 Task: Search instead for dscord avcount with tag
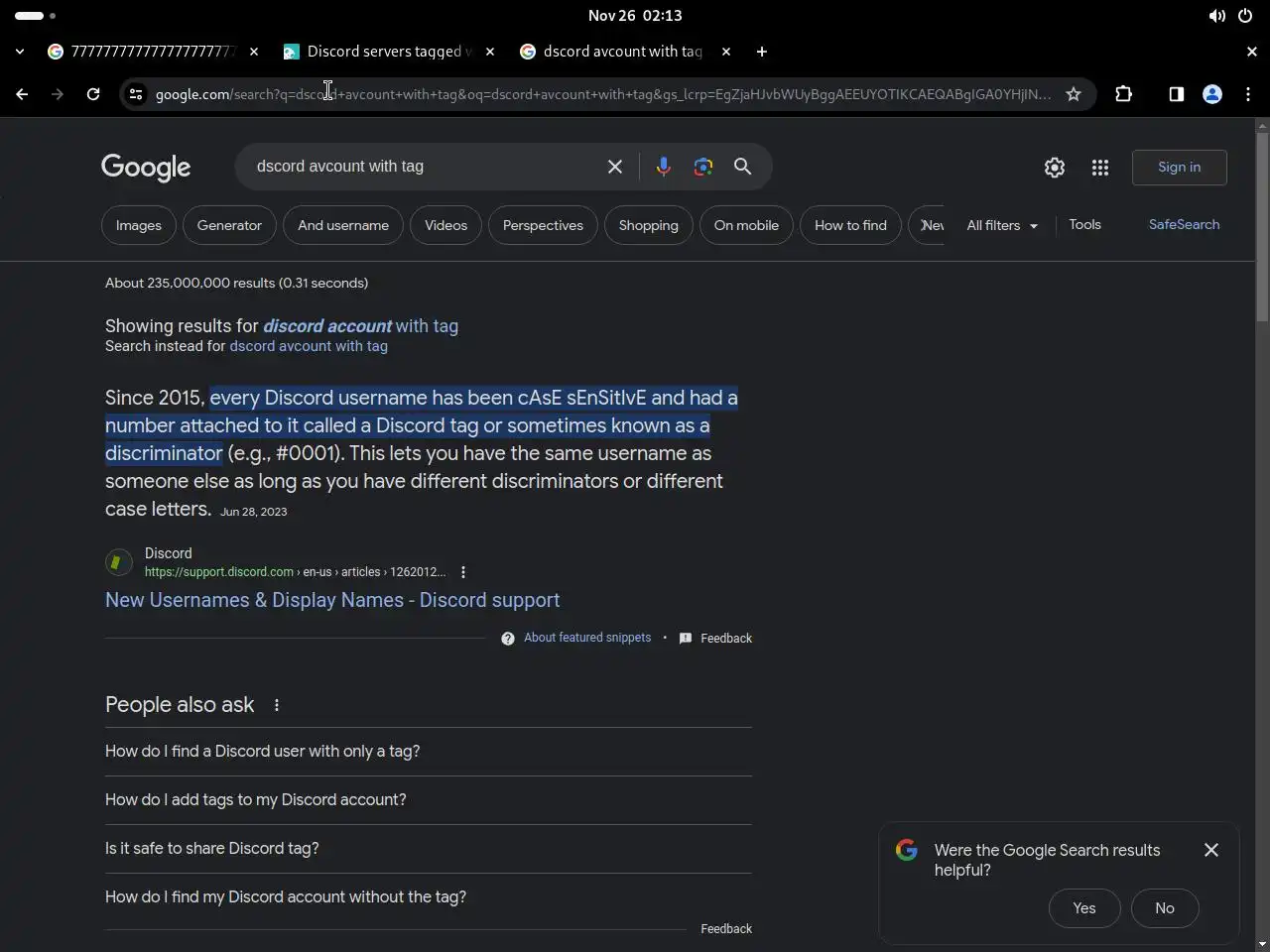point(309,346)
